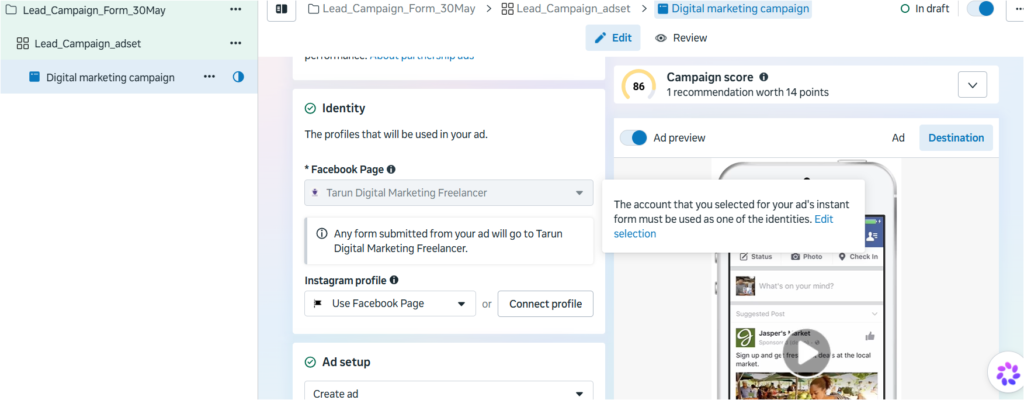This screenshot has width=1024, height=400.
Task: Switch to Edit mode
Action: 613,38
